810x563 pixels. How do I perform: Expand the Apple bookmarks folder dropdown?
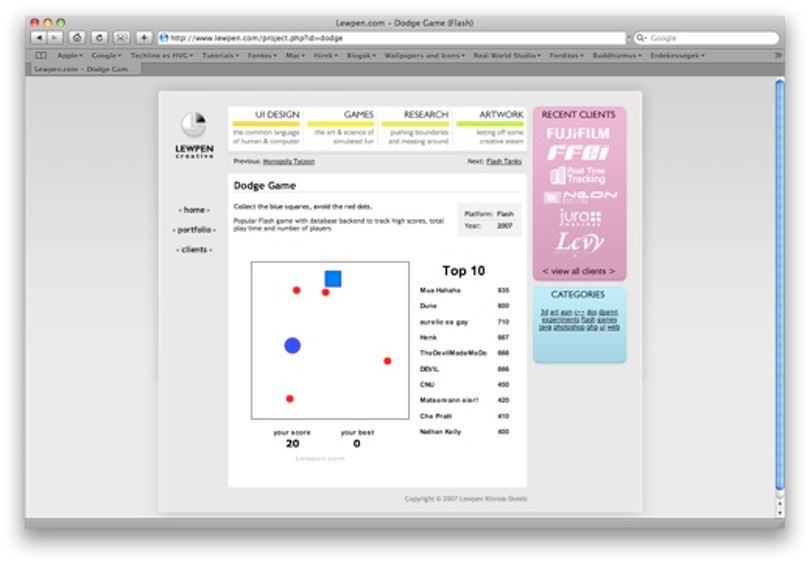tap(70, 55)
